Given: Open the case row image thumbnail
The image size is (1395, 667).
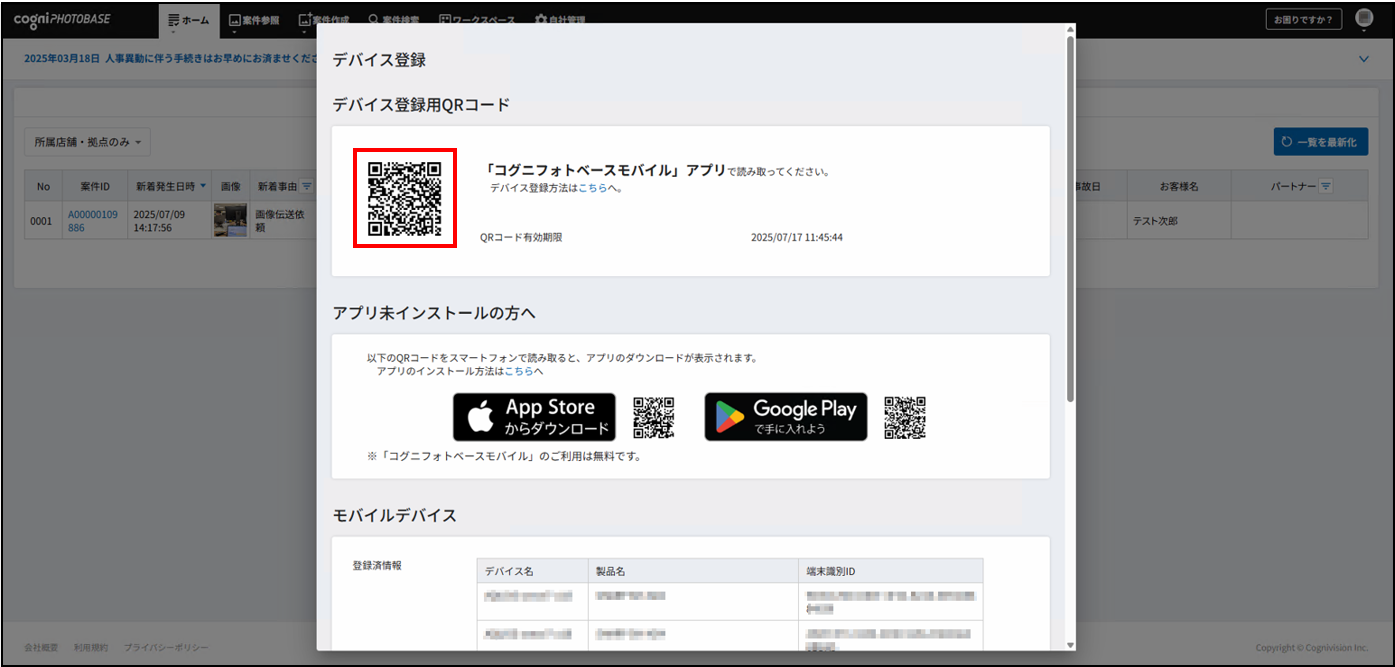Looking at the screenshot, I should (x=230, y=220).
